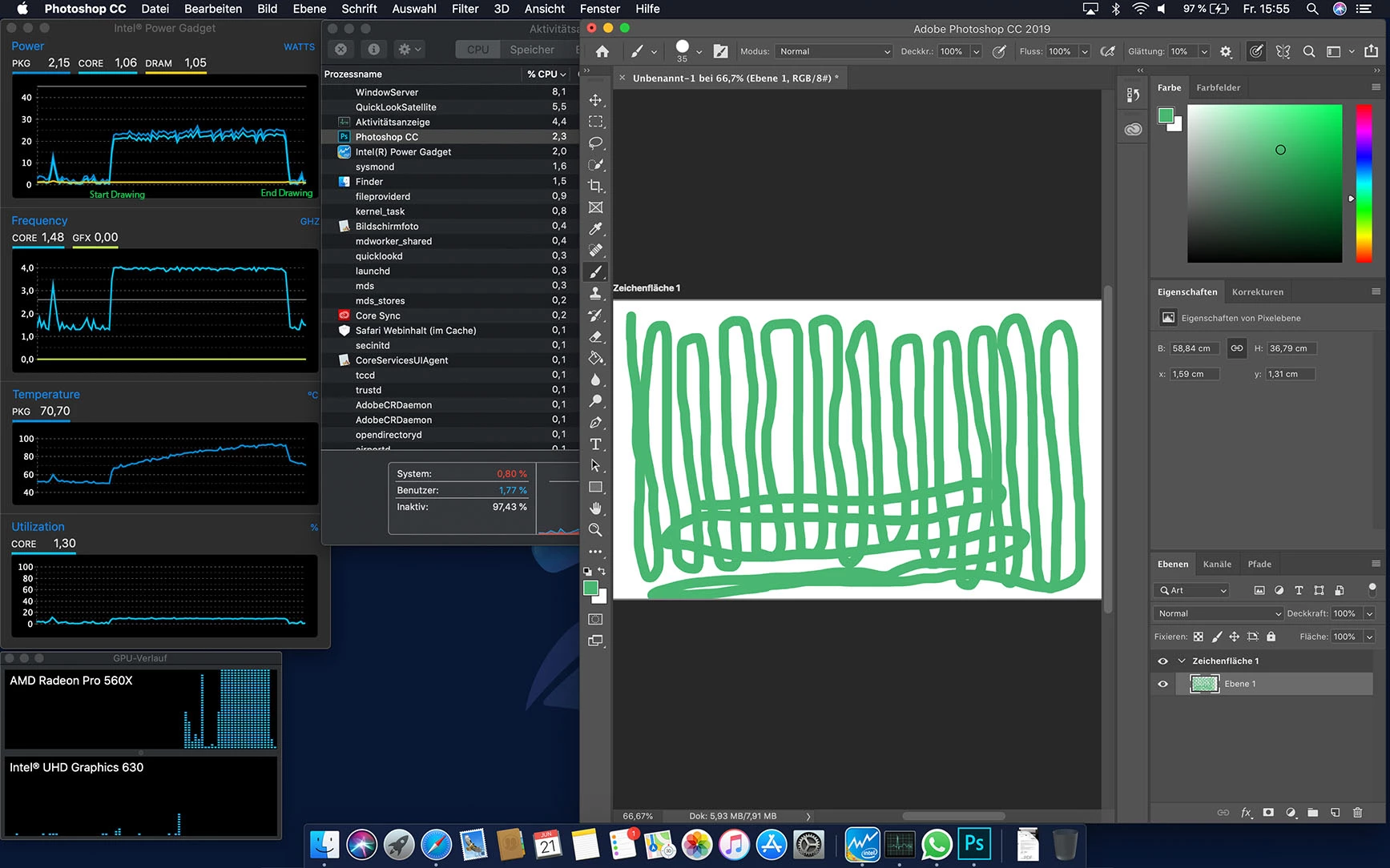Open the layer filter type dropdown 'Art'
Viewport: 1390px width, 868px height.
coord(1192,590)
